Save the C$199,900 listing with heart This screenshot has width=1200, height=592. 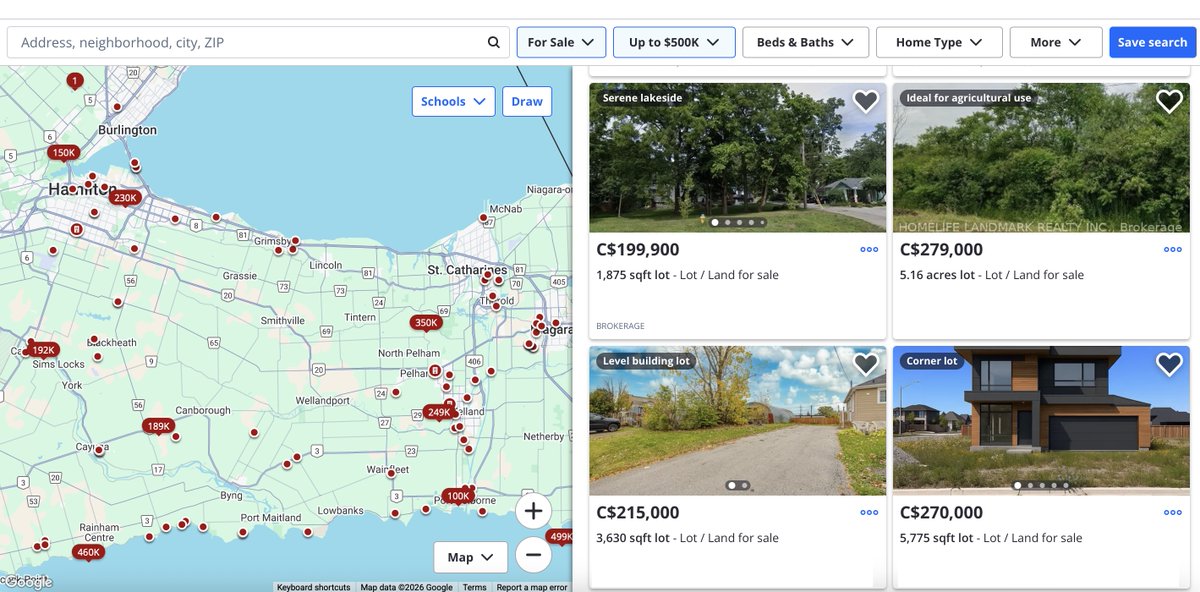[x=865, y=101]
